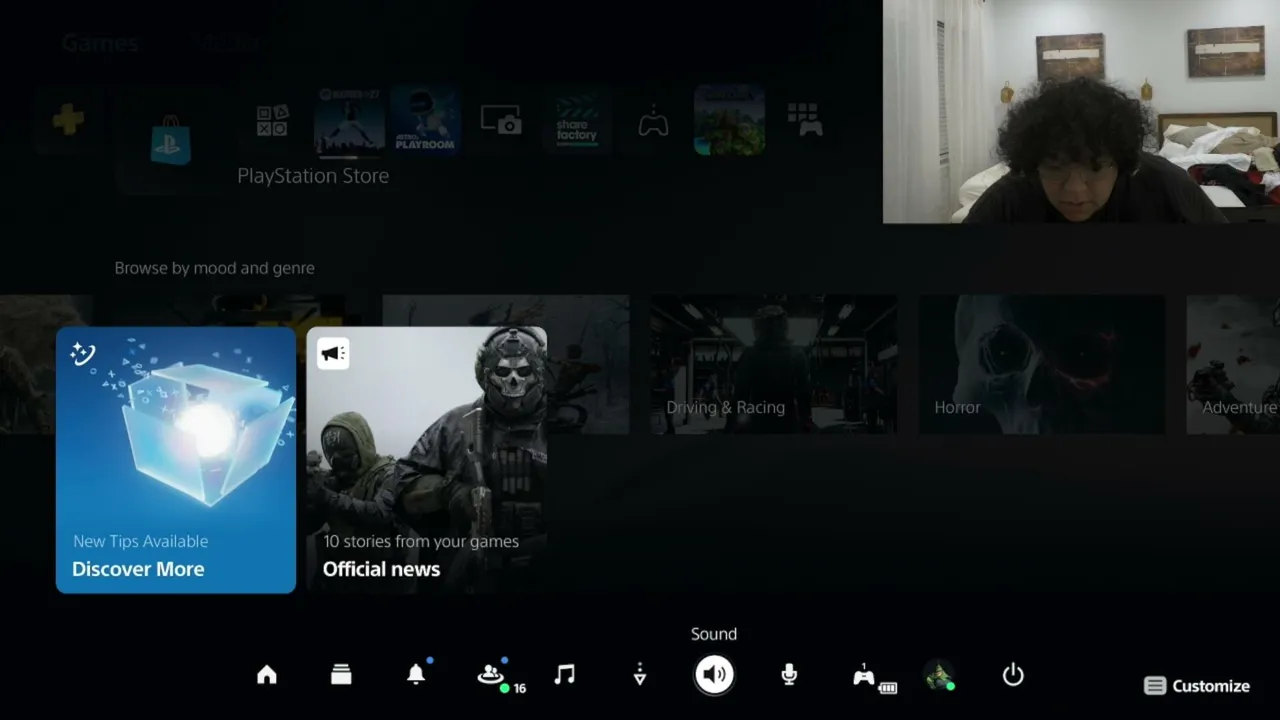
Task: Open the PlayStation Plus icon
Action: pos(68,120)
